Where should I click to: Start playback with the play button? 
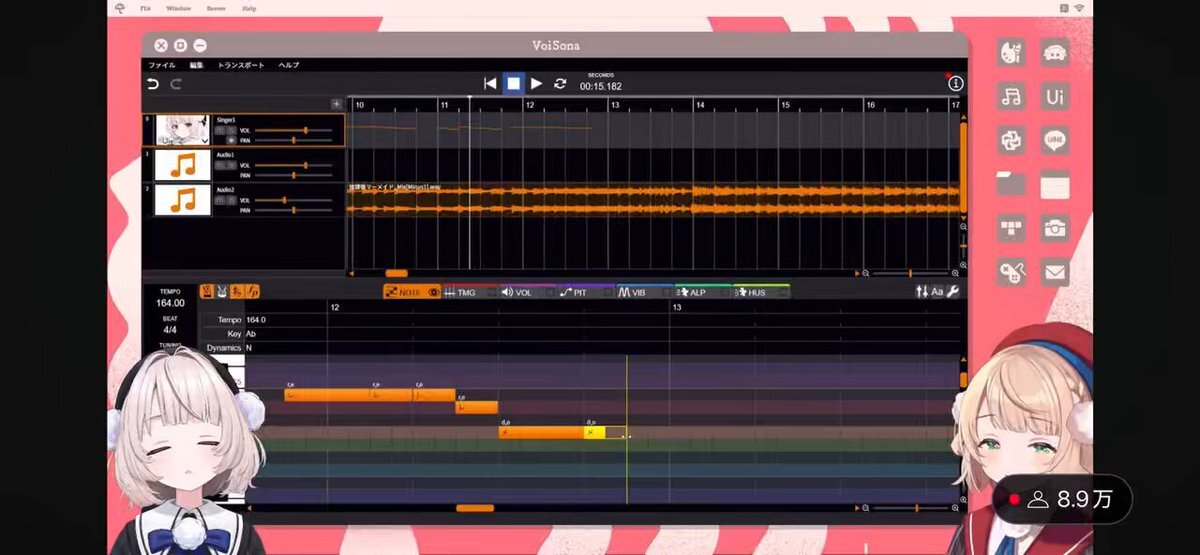pyautogui.click(x=536, y=84)
